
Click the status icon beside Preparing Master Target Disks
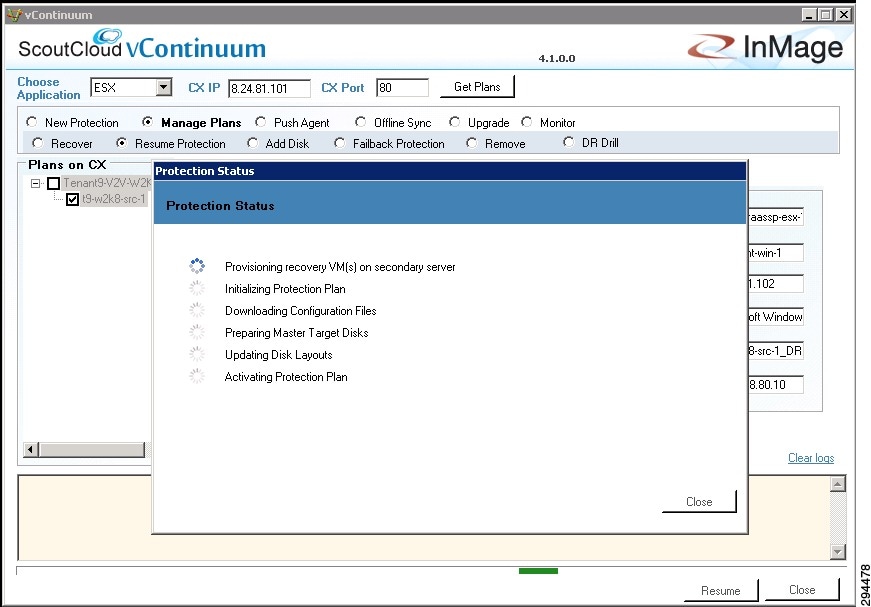click(x=197, y=332)
